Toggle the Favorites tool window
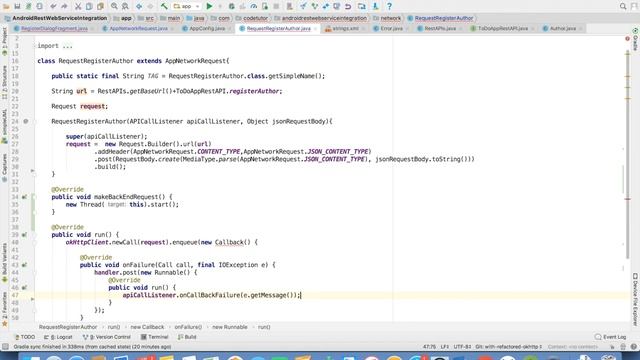Image resolution: width=640 pixels, height=360 pixels. (x=4, y=309)
